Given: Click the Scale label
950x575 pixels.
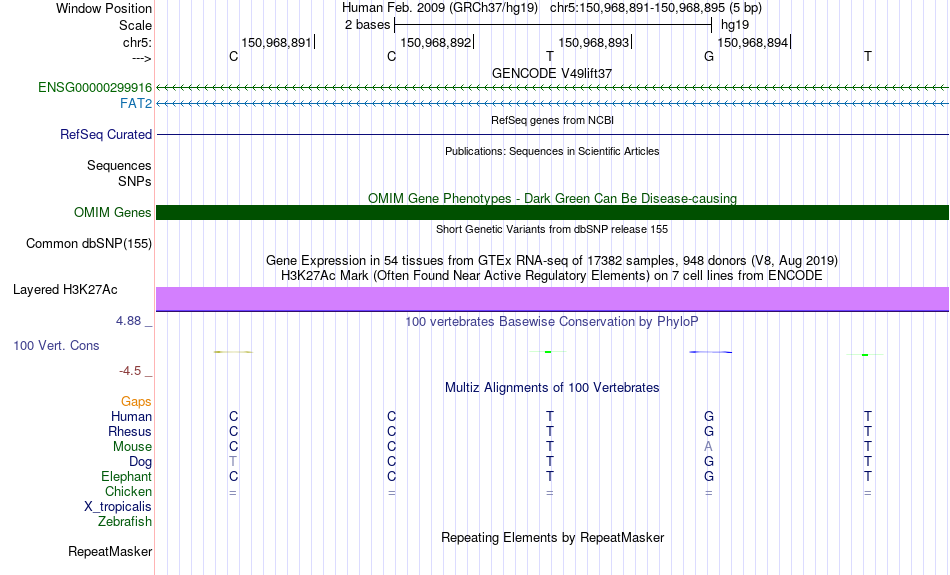Looking at the screenshot, I should coord(136,25).
